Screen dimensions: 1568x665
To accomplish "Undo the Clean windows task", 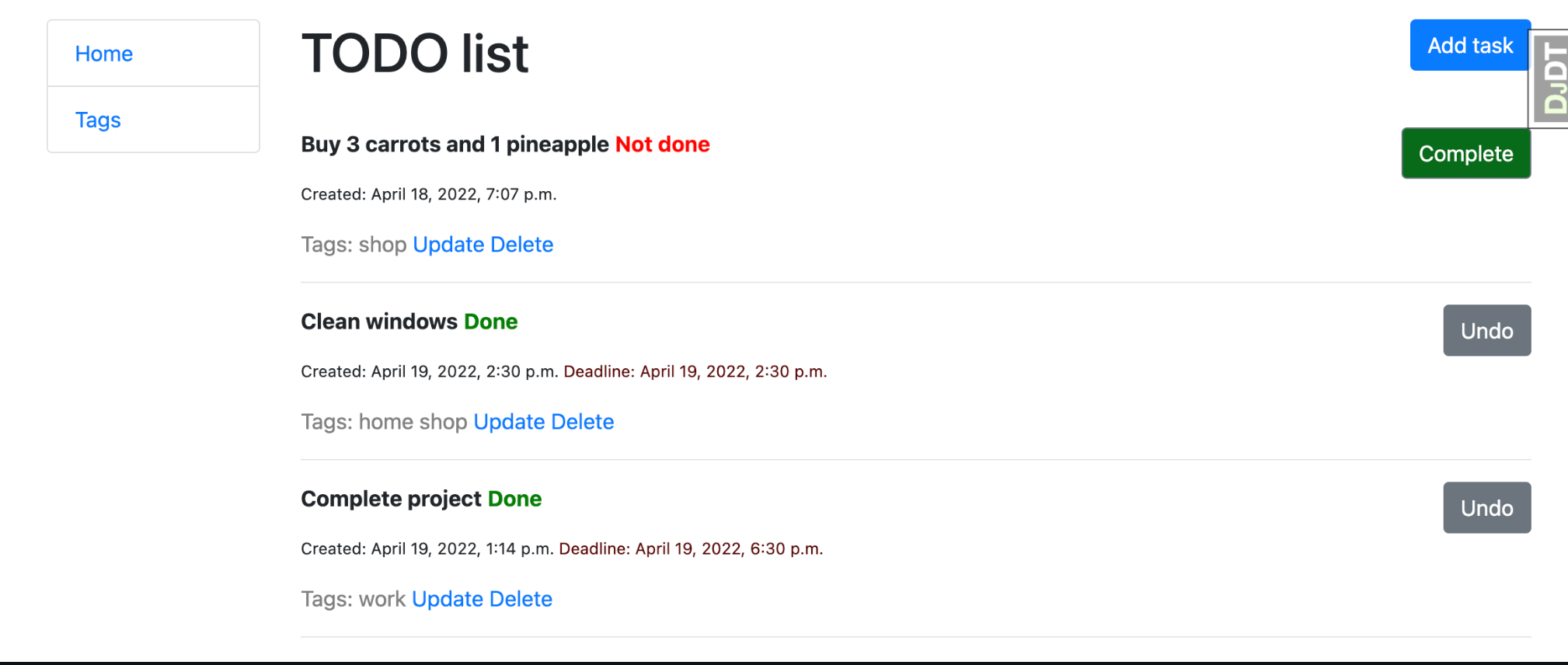I will [x=1486, y=330].
